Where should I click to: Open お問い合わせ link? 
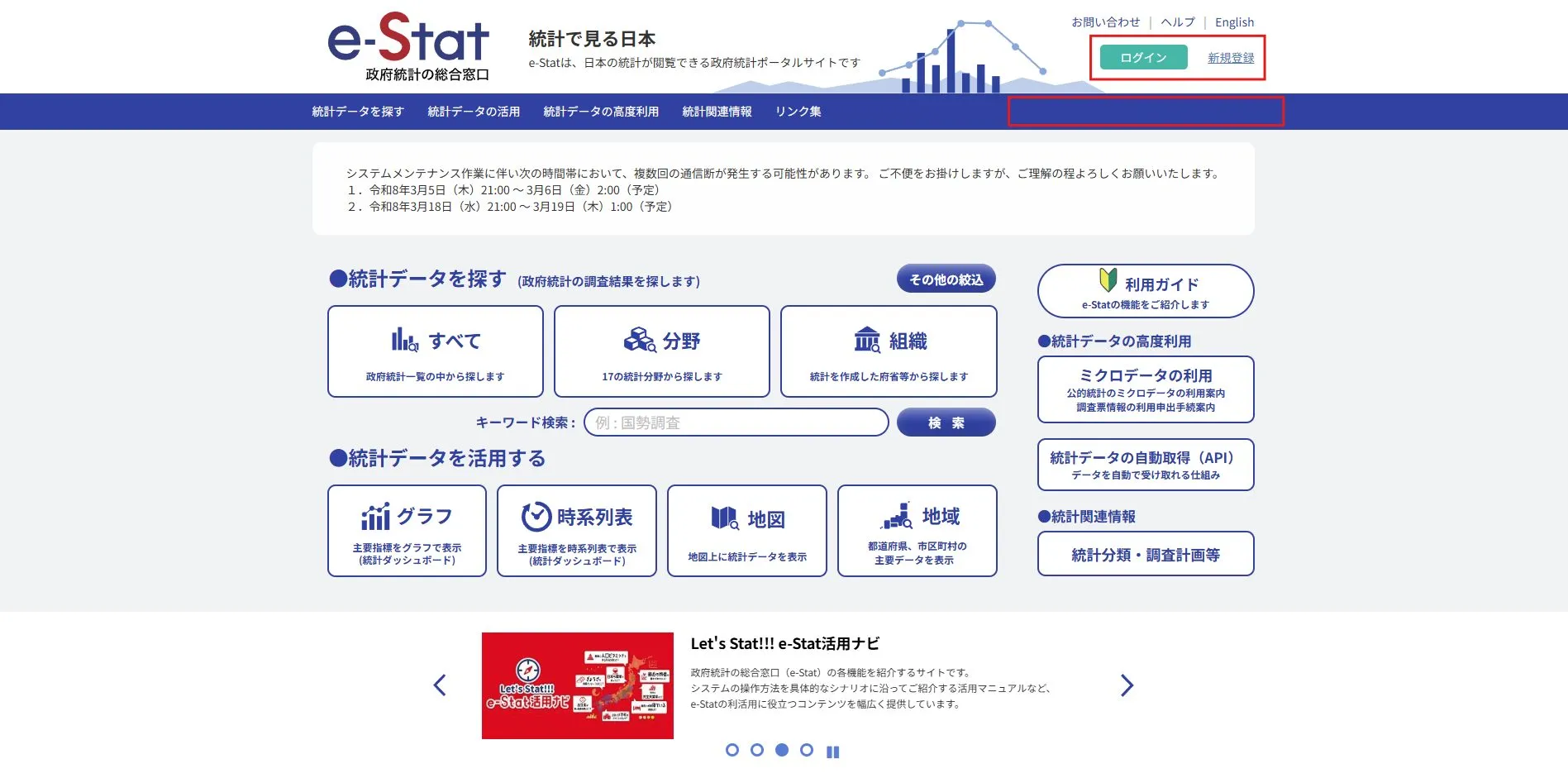click(1105, 22)
